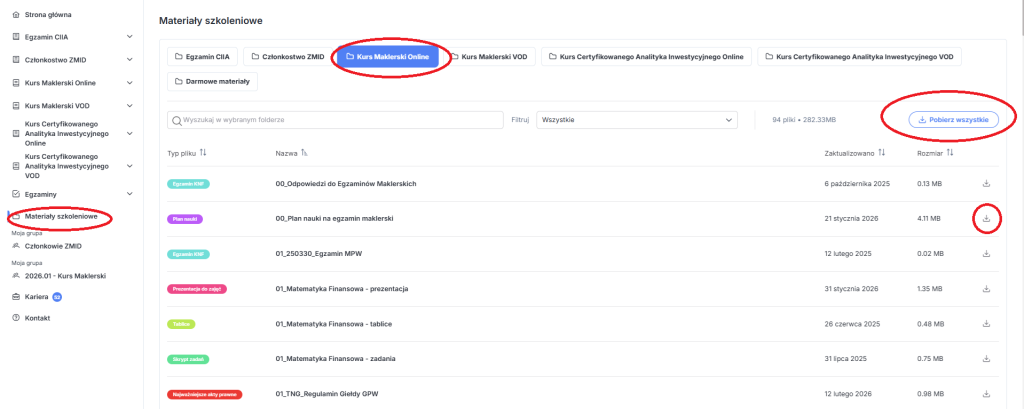
Task: Download the Matematyka Finansowa - prezentacja file
Action: tap(986, 289)
